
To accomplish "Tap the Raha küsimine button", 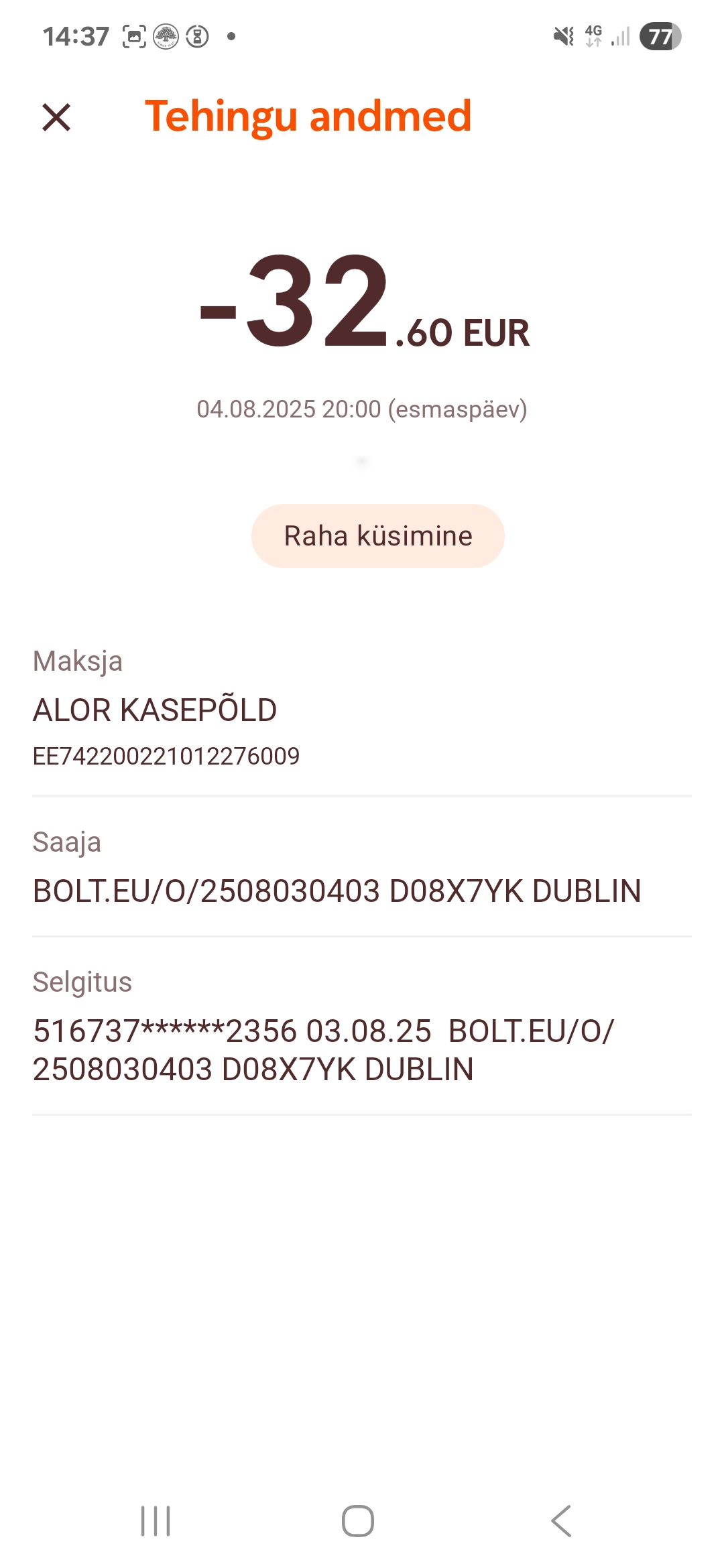I will (x=378, y=536).
